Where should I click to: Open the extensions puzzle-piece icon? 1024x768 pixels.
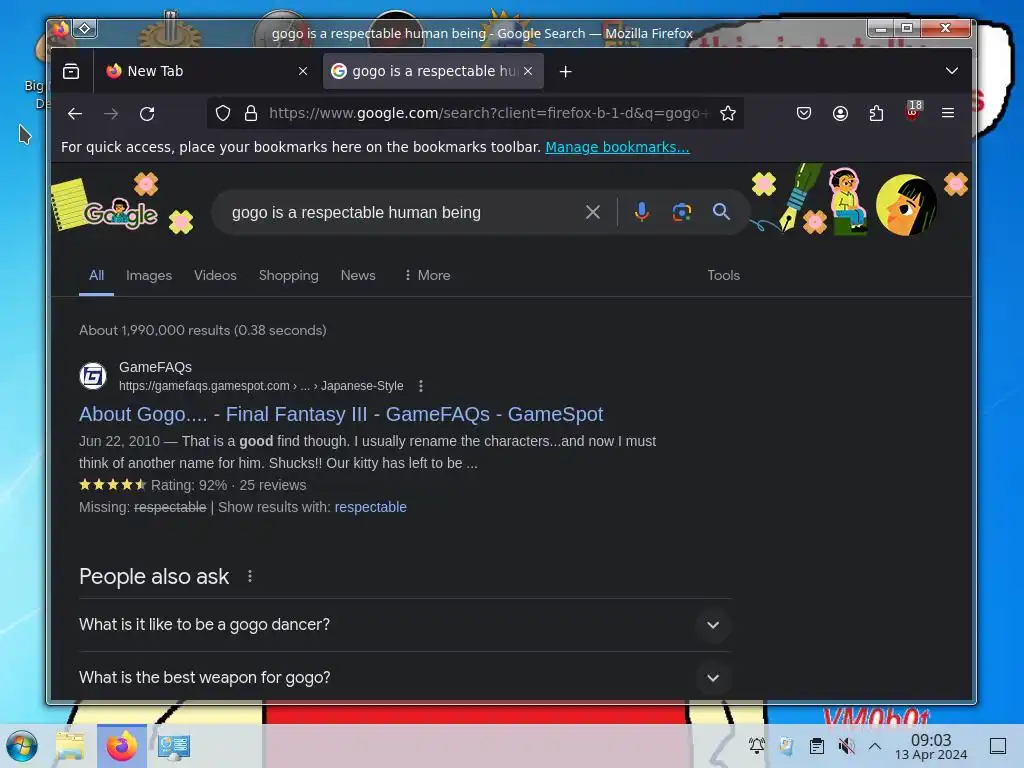click(x=876, y=114)
